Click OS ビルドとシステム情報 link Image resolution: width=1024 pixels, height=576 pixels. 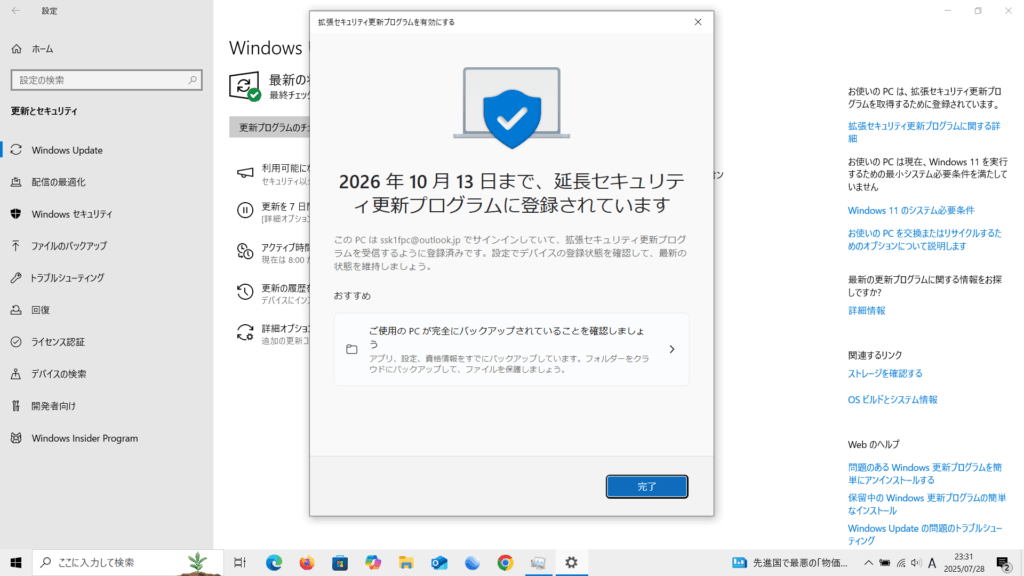(892, 400)
